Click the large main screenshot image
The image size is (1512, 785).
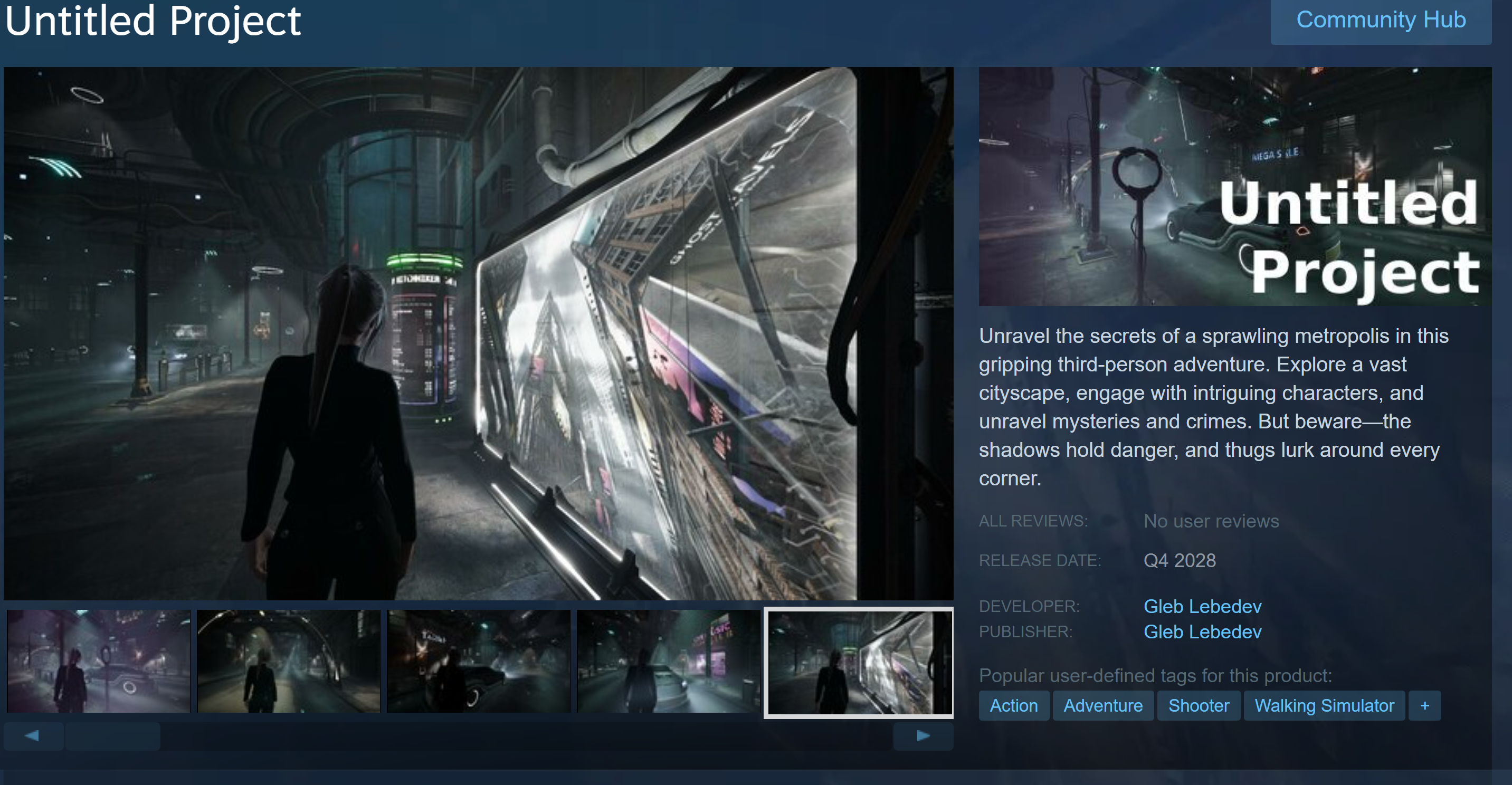(478, 333)
